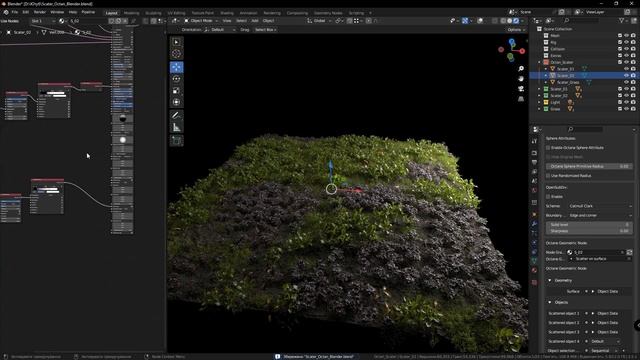Collapse the Objects section
The height and width of the screenshot is (360, 640).
550,302
